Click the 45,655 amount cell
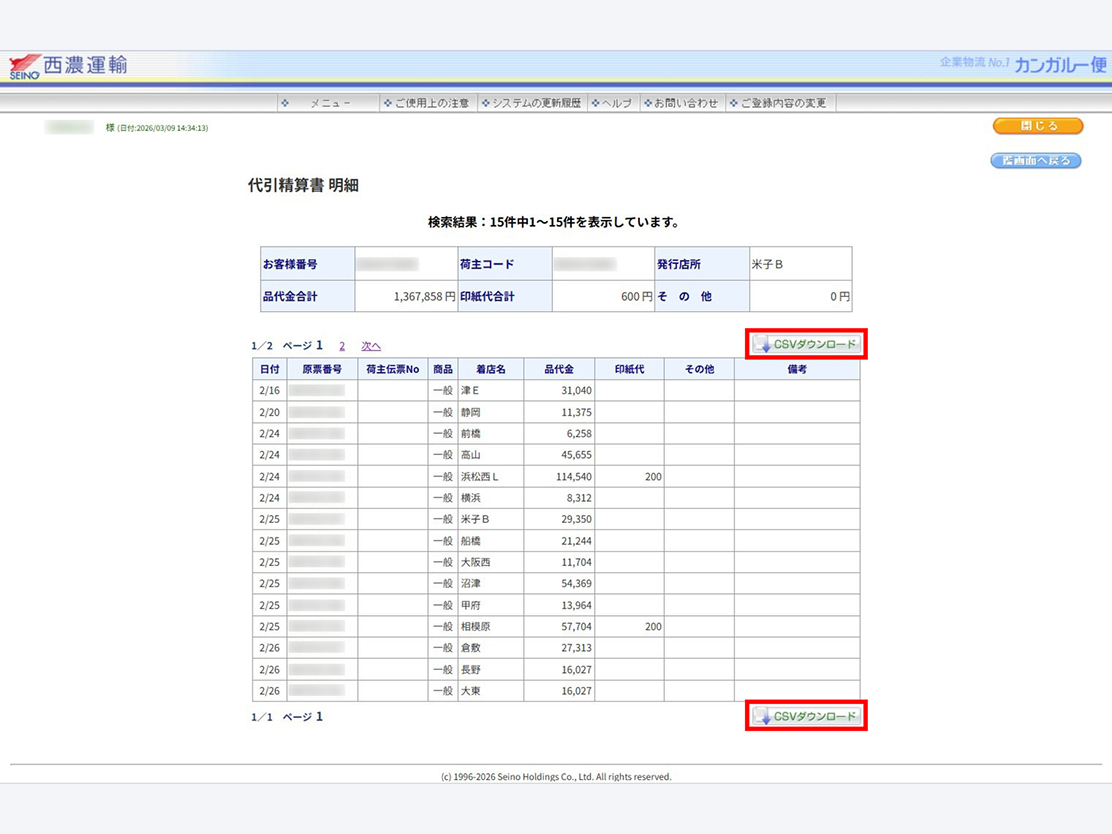The height and width of the screenshot is (834, 1112). [x=559, y=455]
